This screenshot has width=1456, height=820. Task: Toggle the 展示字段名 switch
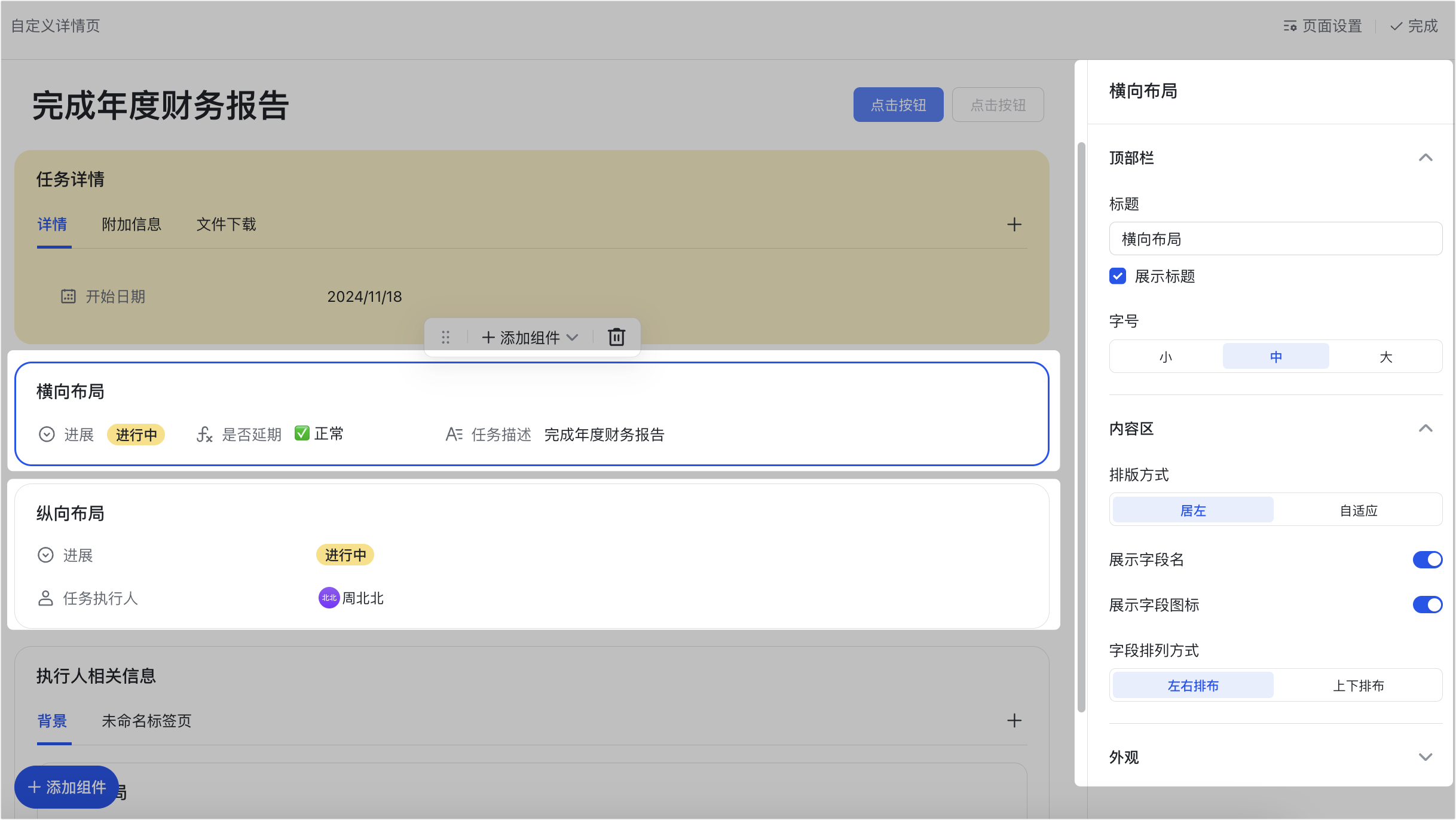pyautogui.click(x=1427, y=560)
